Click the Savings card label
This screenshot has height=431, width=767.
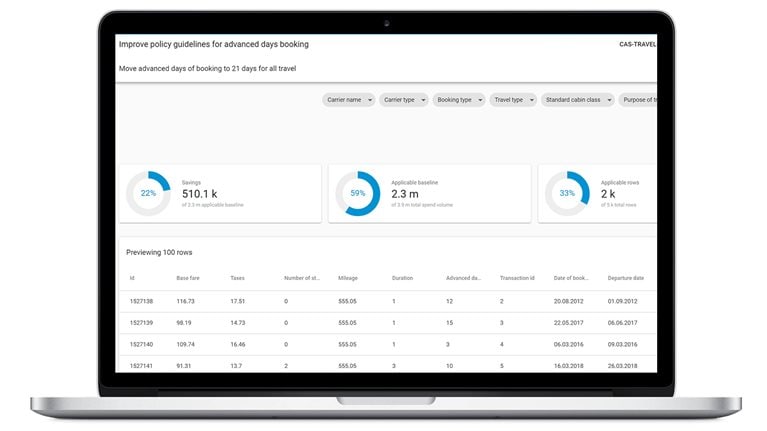pyautogui.click(x=191, y=182)
